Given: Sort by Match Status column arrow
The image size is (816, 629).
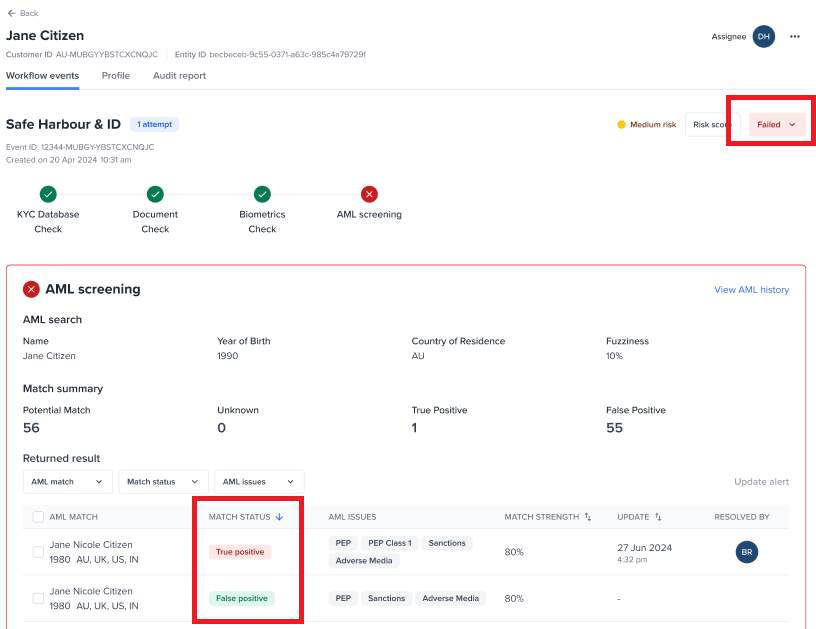Looking at the screenshot, I should (280, 517).
